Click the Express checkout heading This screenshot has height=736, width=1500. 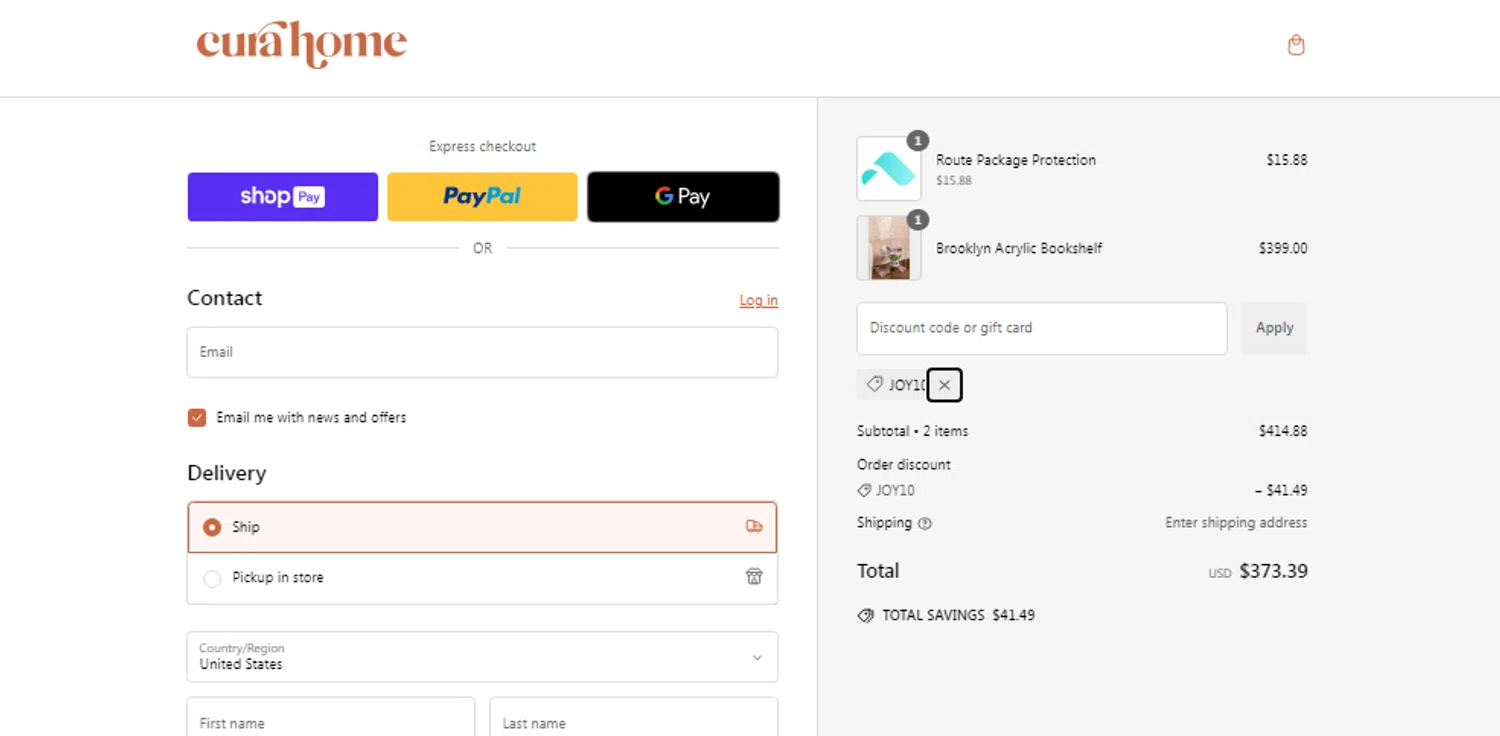pyautogui.click(x=482, y=146)
